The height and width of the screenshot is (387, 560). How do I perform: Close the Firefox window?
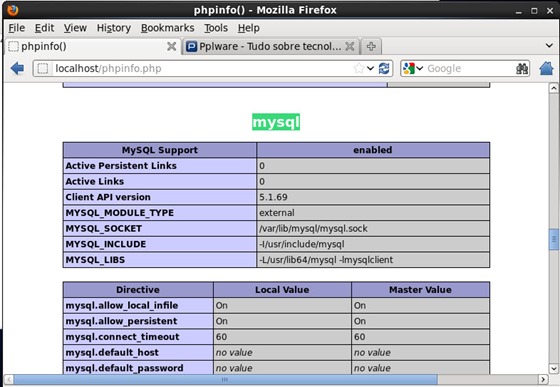(x=550, y=11)
